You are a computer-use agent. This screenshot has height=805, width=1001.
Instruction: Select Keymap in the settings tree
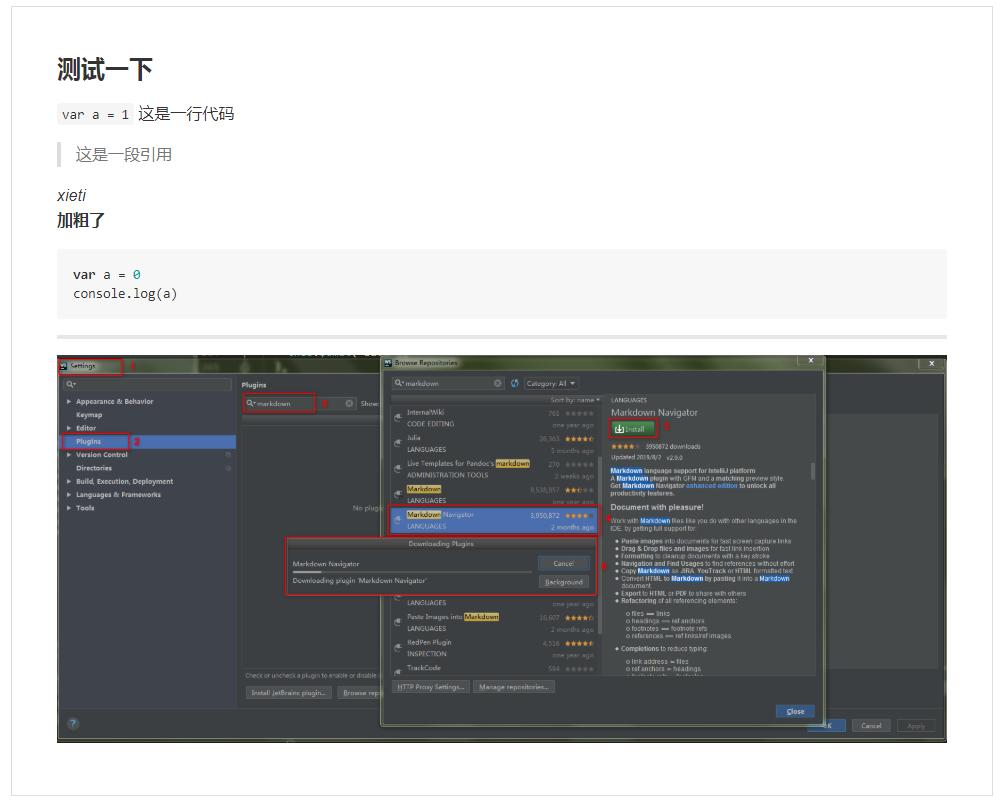[89, 415]
